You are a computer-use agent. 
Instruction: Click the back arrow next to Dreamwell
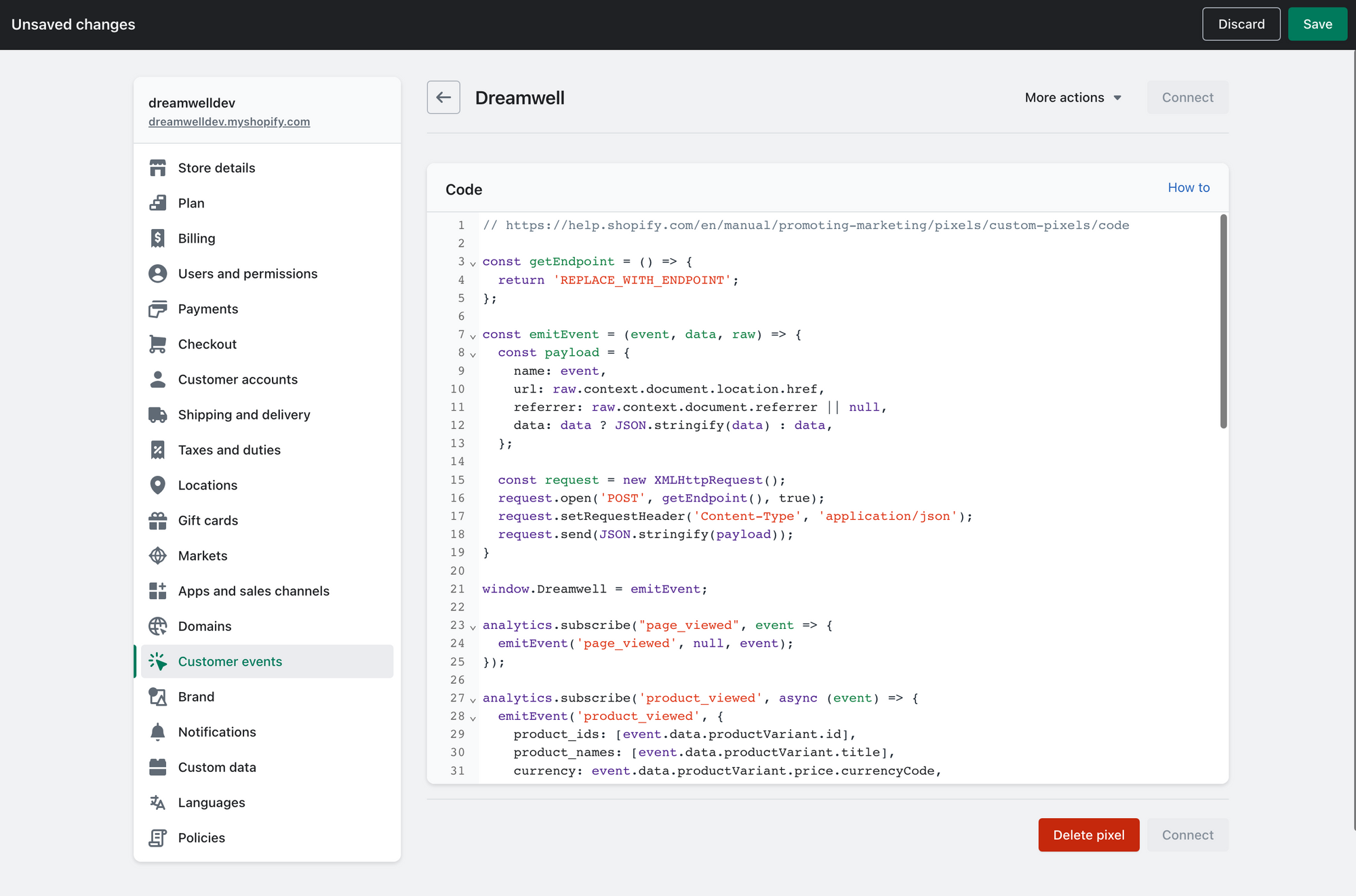click(x=443, y=98)
